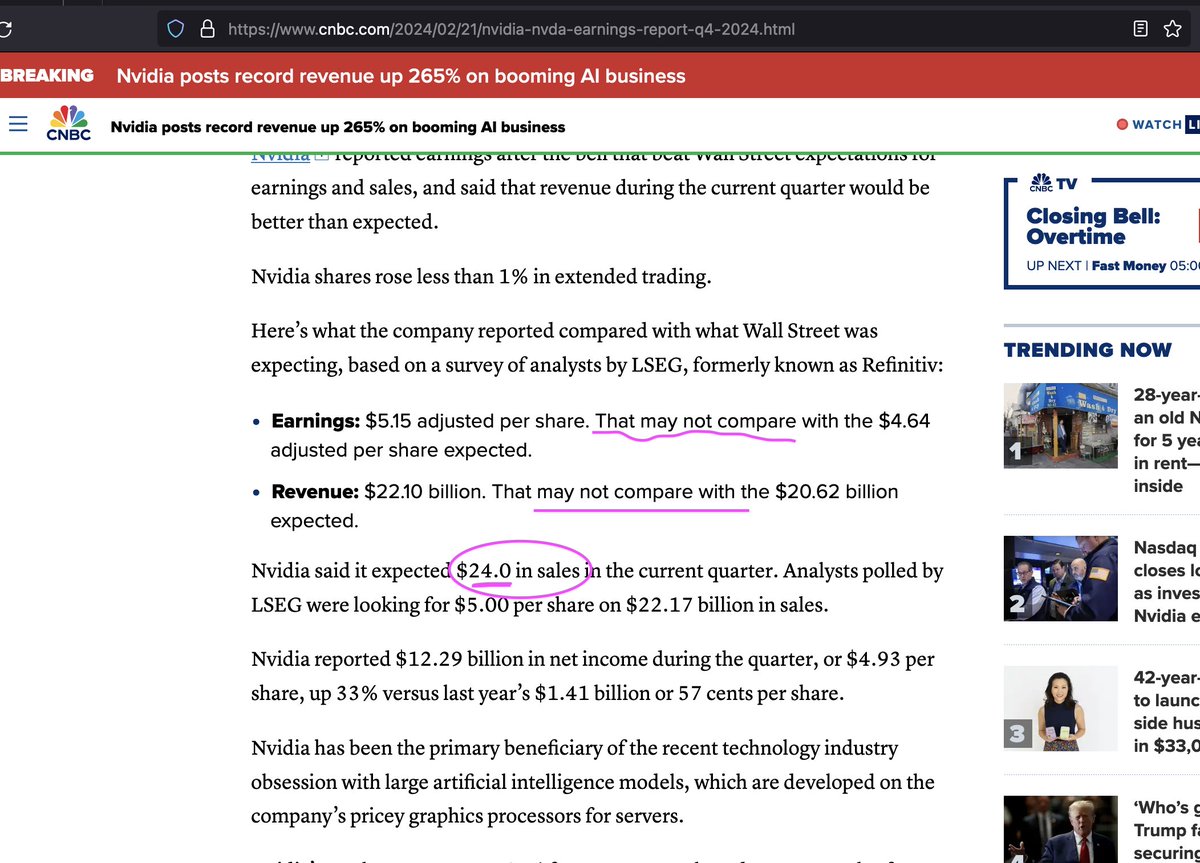This screenshot has width=1200, height=863.
Task: Click the Closing Bell: Overtime title
Action: (1093, 226)
